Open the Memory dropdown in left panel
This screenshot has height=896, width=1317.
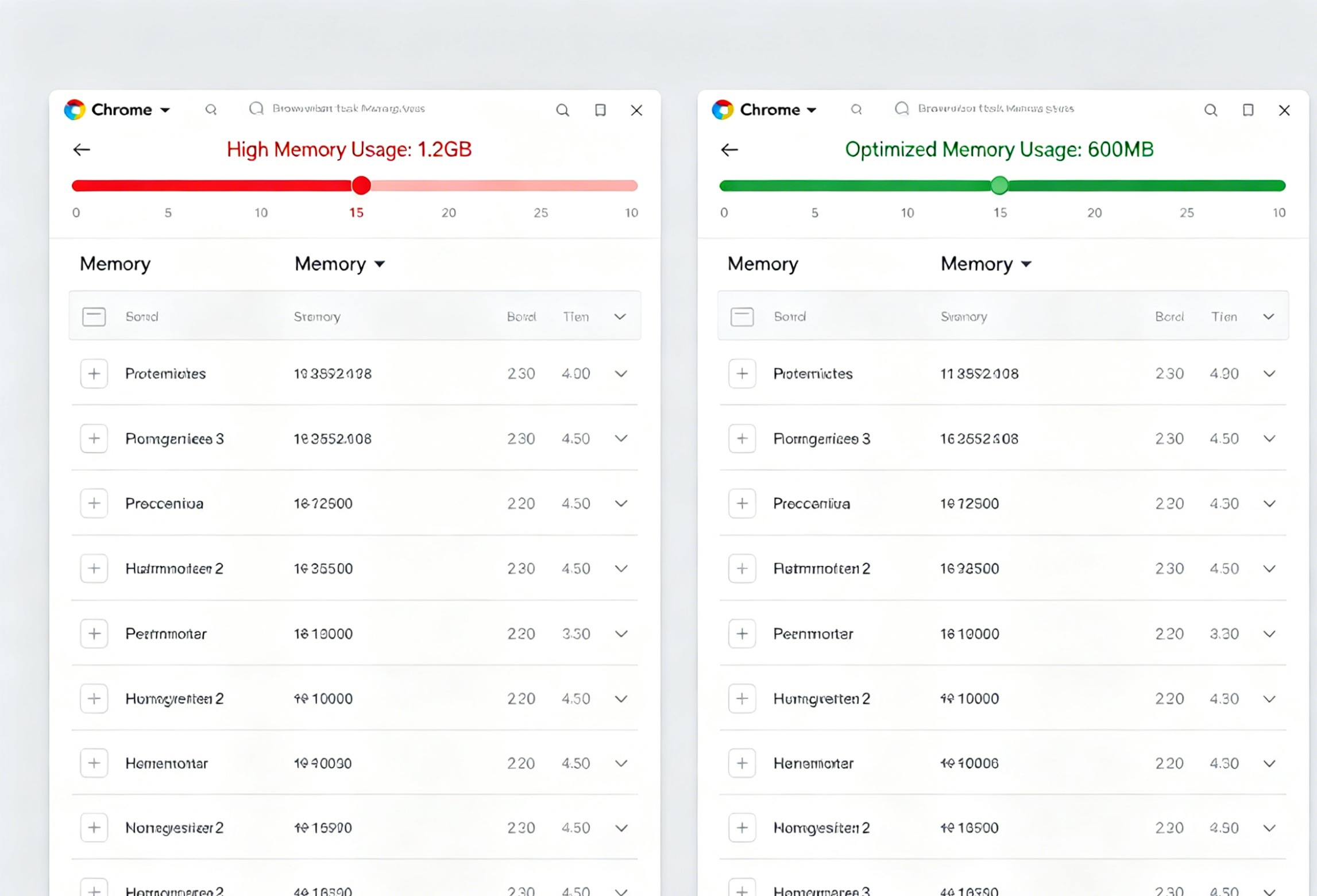pyautogui.click(x=339, y=264)
